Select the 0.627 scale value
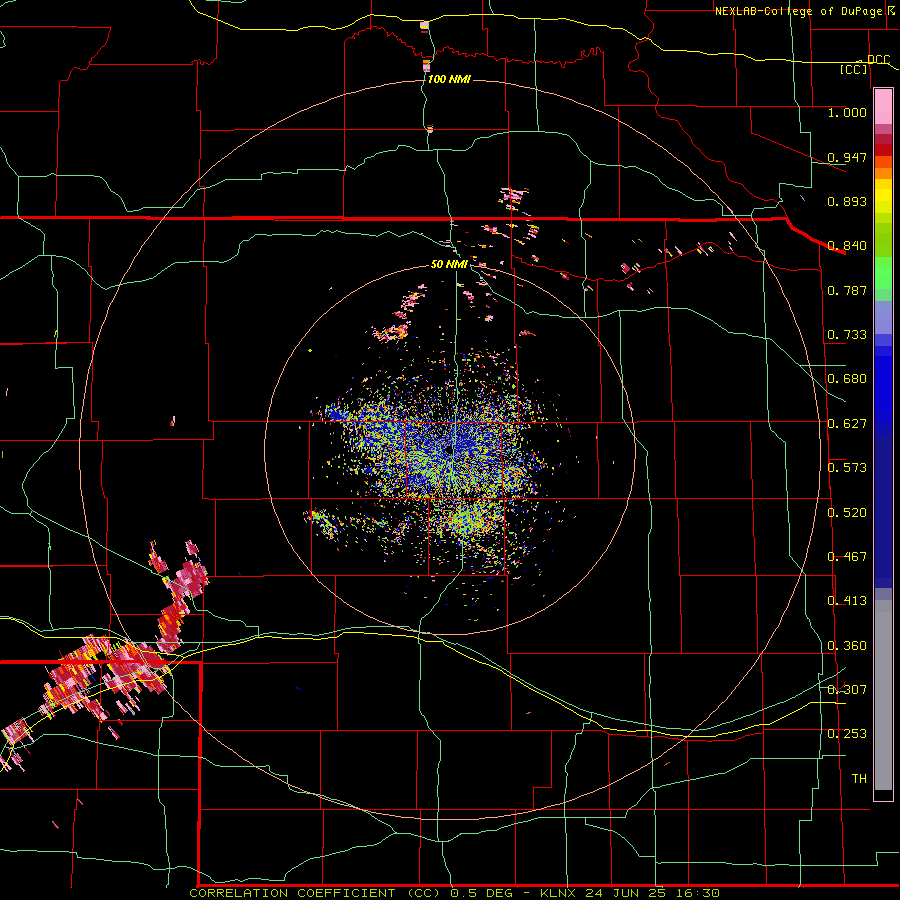 coord(847,424)
